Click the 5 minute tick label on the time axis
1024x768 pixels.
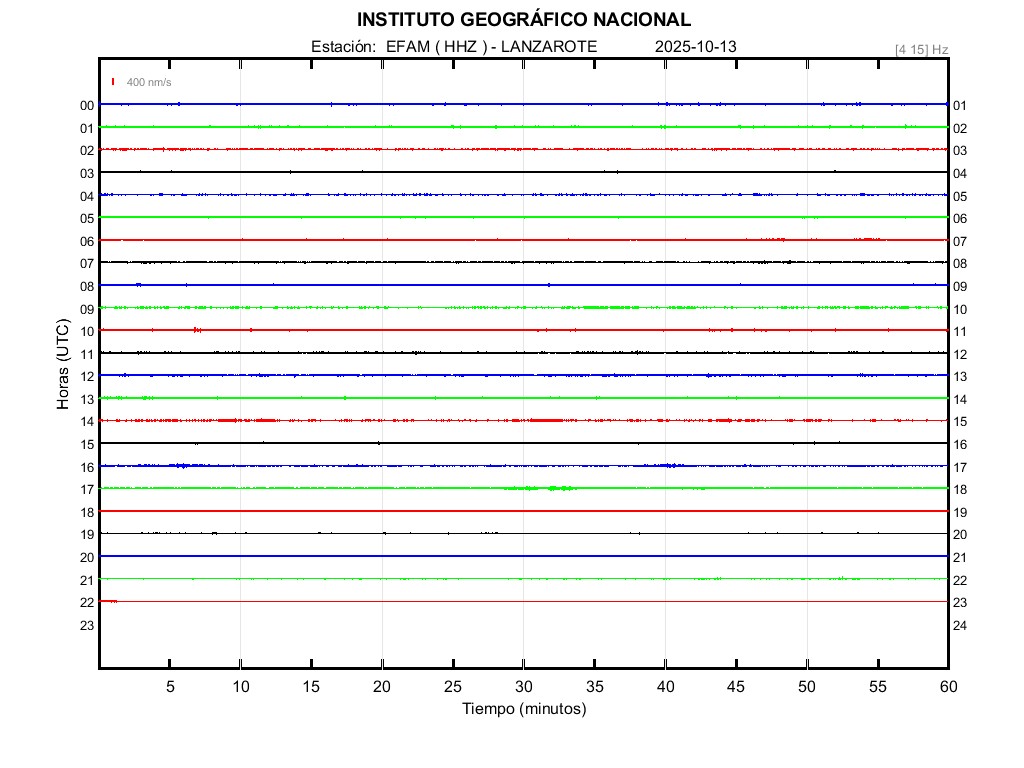[170, 686]
